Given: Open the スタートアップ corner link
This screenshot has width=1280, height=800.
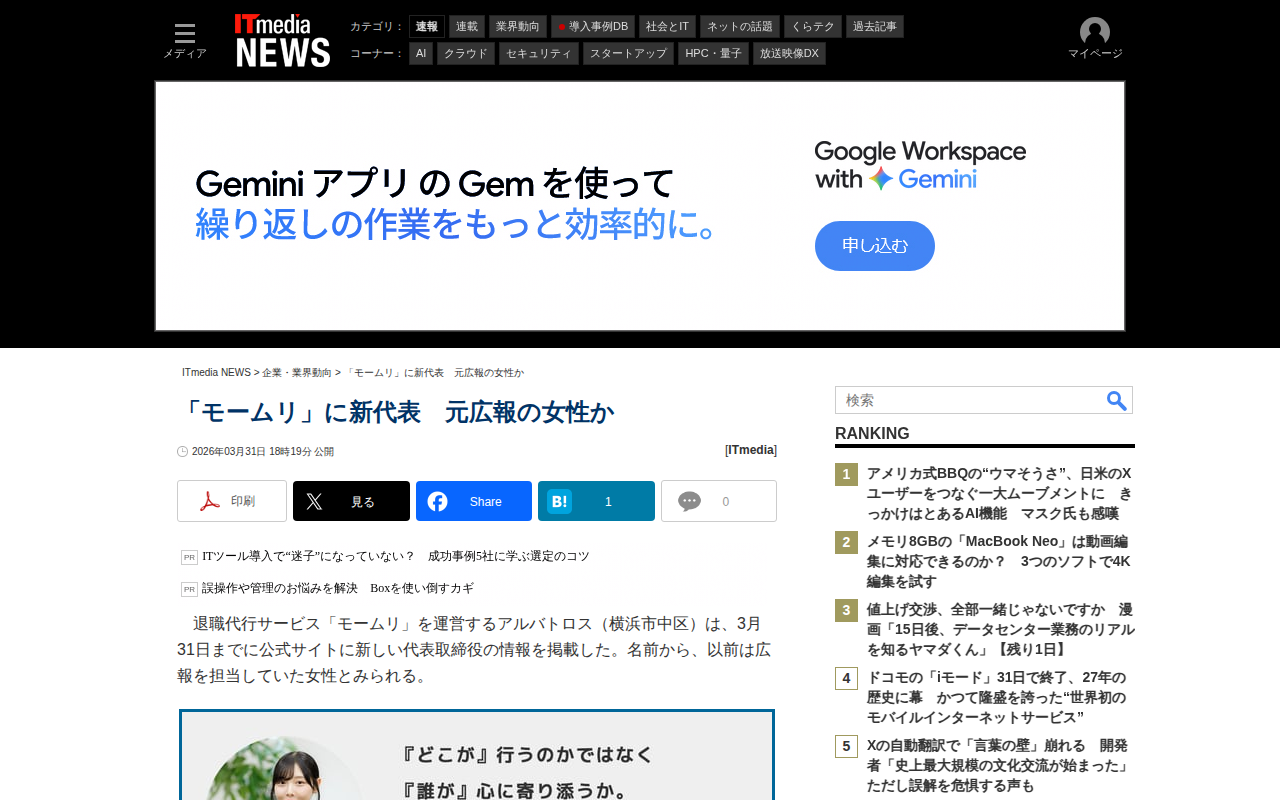Looking at the screenshot, I should pos(628,54).
